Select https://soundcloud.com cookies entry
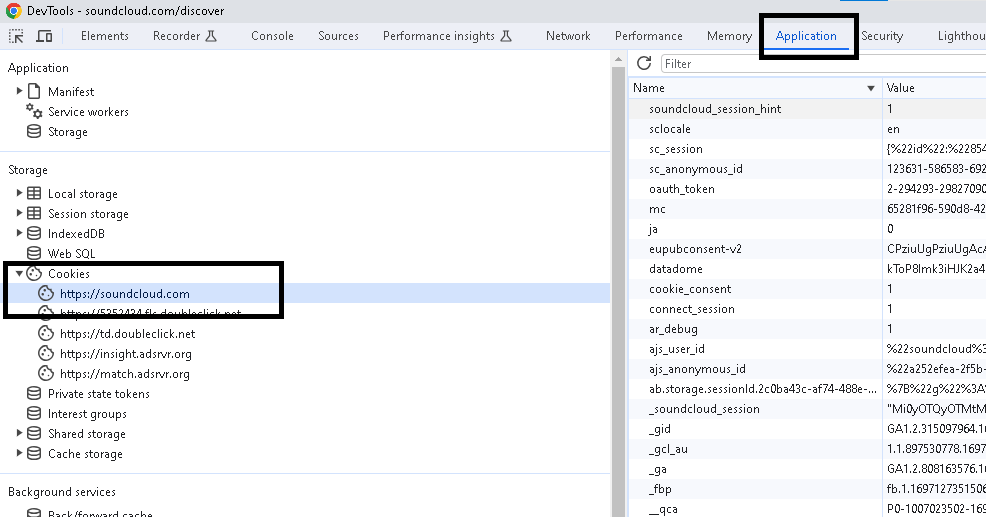This screenshot has height=517, width=1006. pyautogui.click(x=124, y=294)
